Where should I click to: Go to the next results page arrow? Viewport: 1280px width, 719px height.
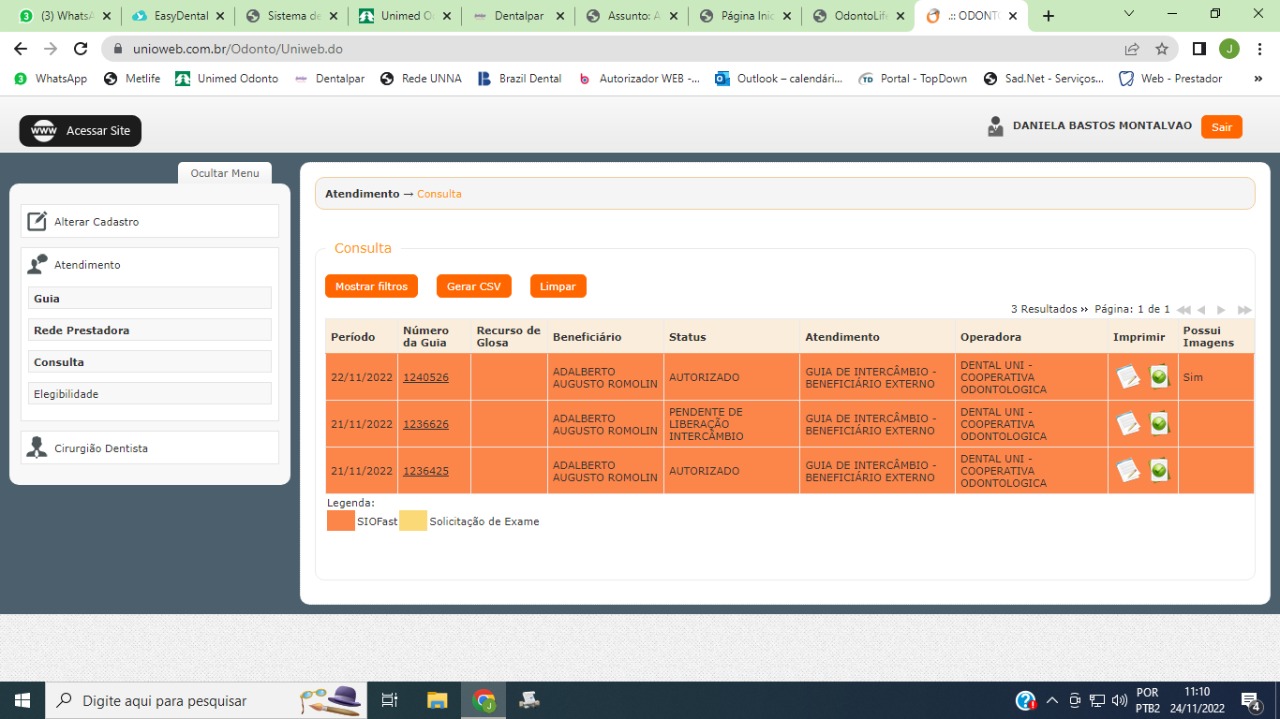tap(1221, 310)
